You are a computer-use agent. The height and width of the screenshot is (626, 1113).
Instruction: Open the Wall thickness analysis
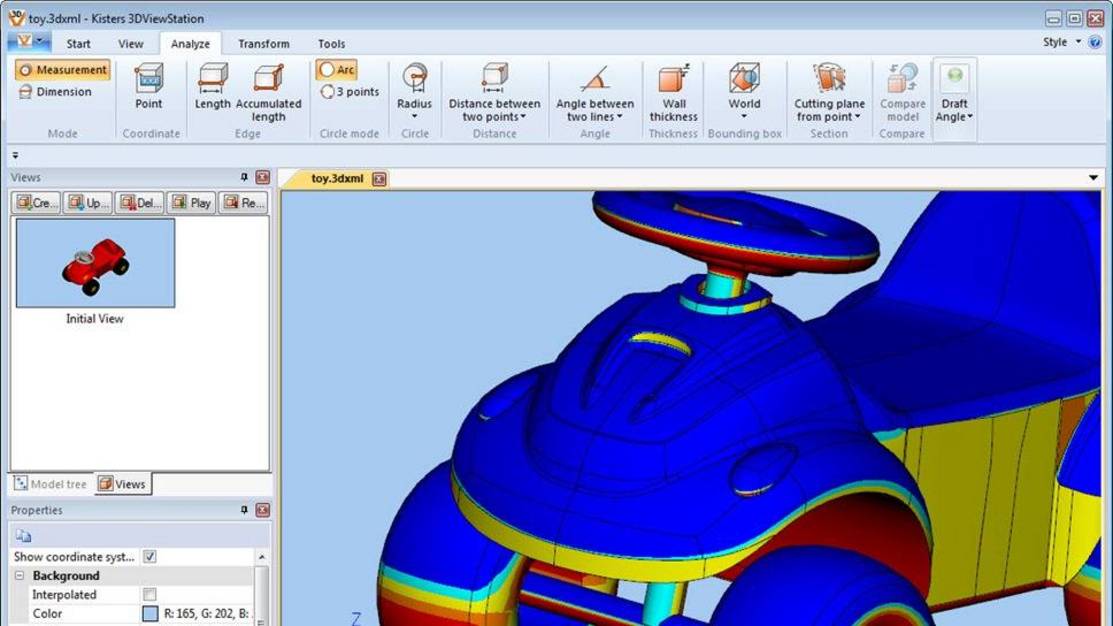pyautogui.click(x=673, y=92)
